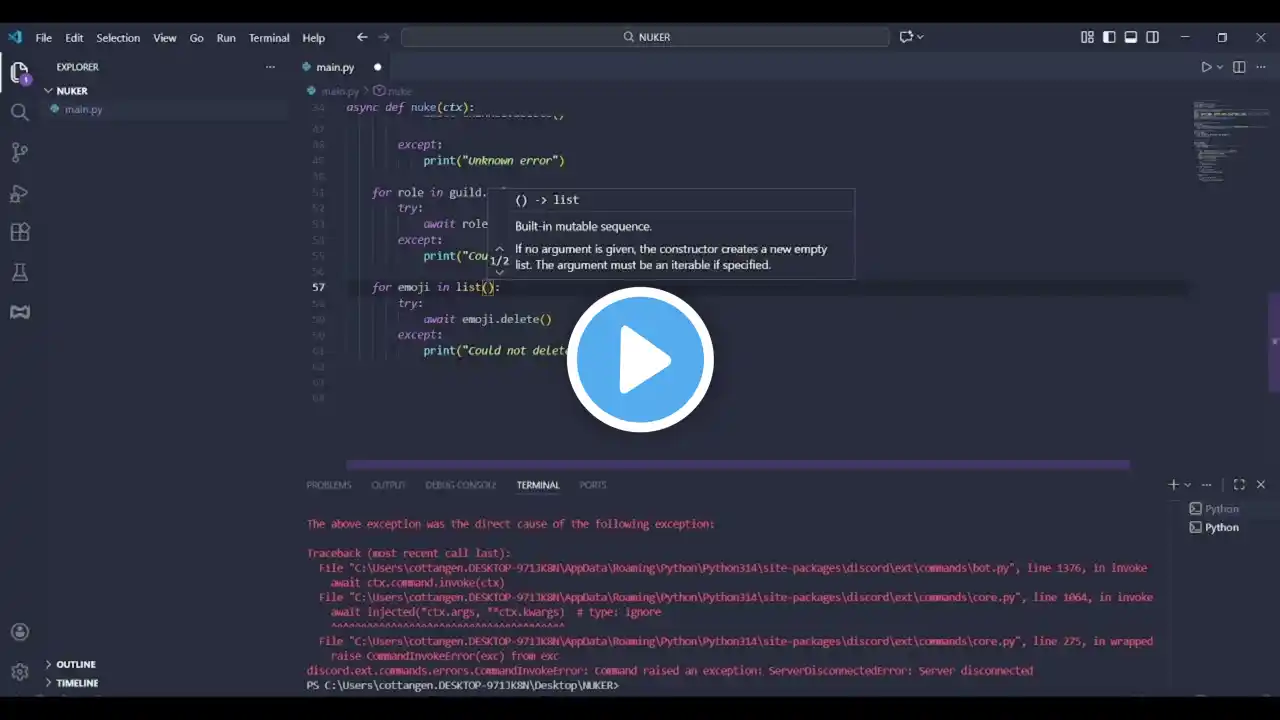Select main.py file in Explorer tree
This screenshot has width=1280, height=720.
click(83, 110)
